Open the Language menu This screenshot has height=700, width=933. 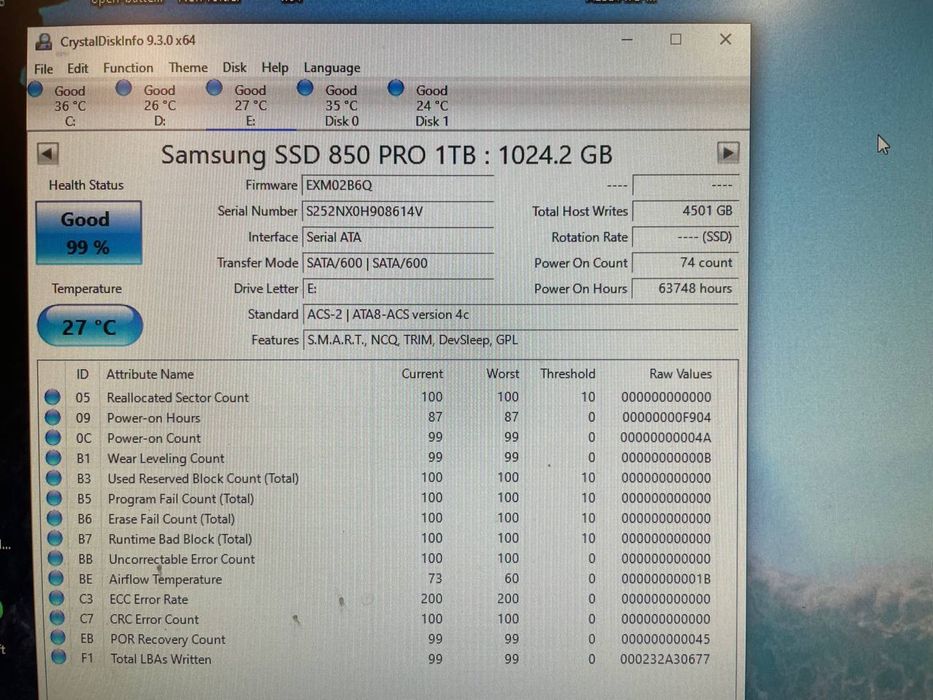coord(332,68)
